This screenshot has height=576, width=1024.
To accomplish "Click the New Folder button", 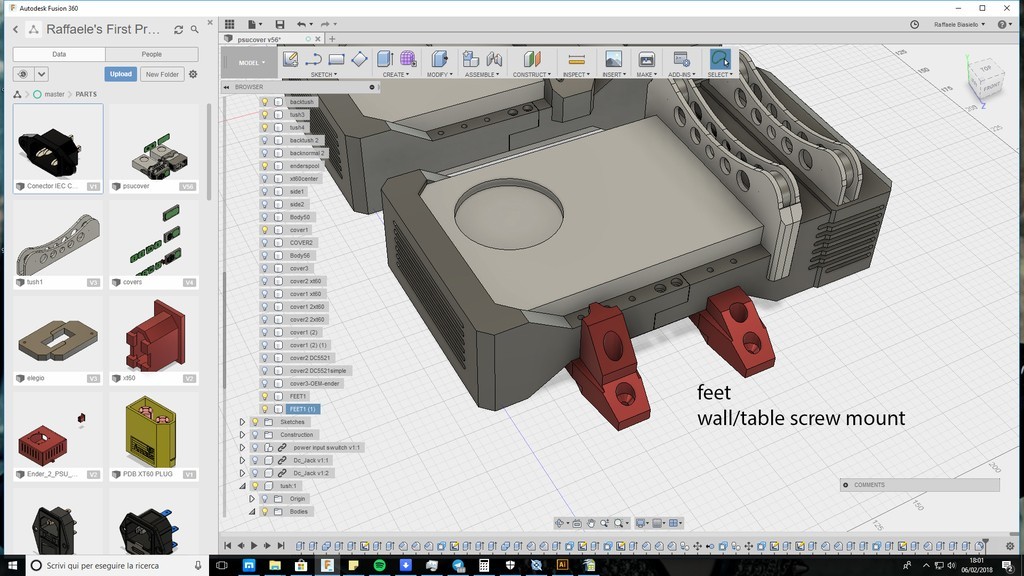I will click(x=162, y=74).
